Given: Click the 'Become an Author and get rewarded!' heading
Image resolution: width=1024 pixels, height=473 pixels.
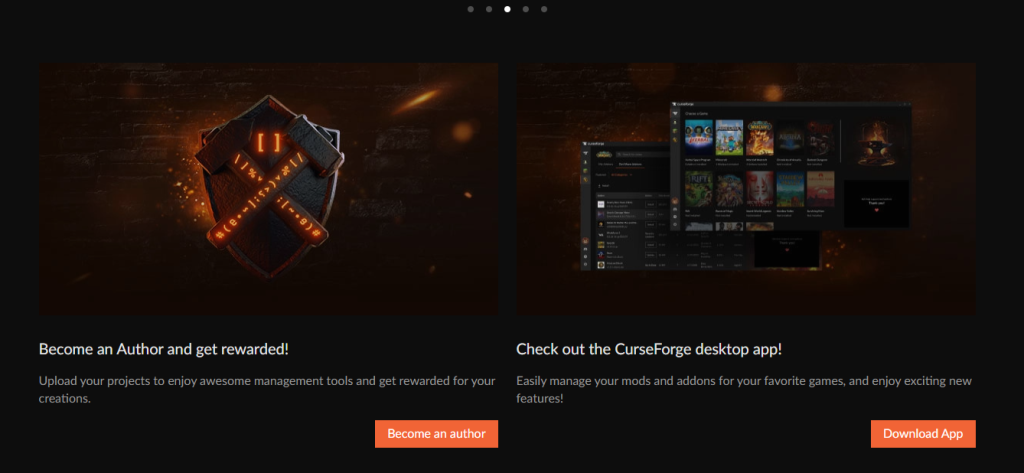Looking at the screenshot, I should tap(164, 349).
